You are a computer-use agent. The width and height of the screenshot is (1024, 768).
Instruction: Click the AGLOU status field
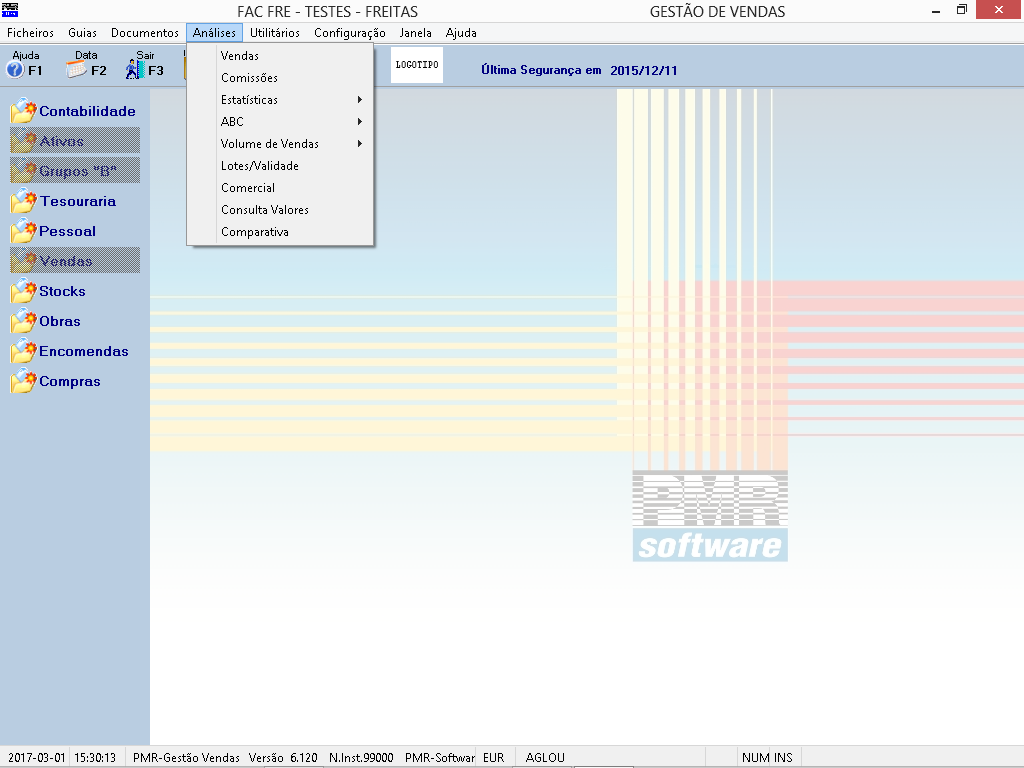(545, 758)
